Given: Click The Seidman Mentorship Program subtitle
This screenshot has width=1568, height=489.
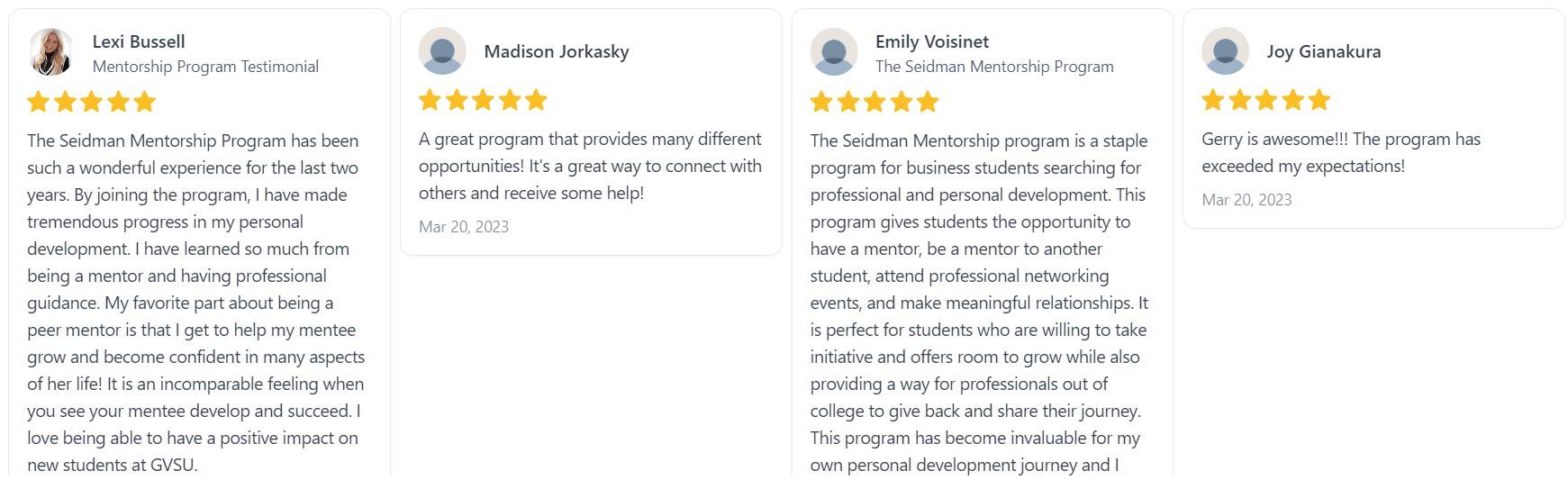Looking at the screenshot, I should [994, 67].
